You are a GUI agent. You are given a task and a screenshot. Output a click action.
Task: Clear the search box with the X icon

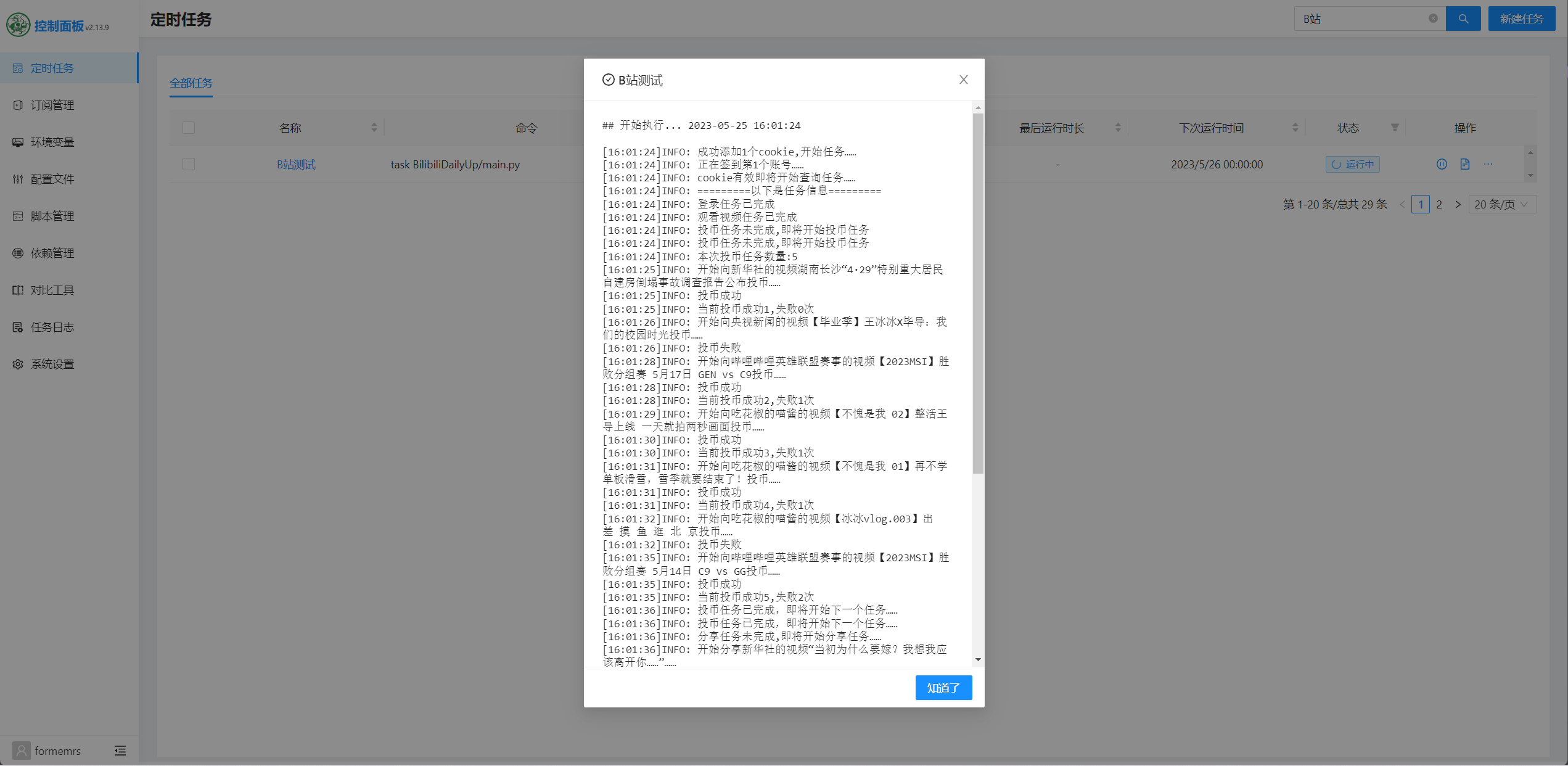(x=1432, y=19)
